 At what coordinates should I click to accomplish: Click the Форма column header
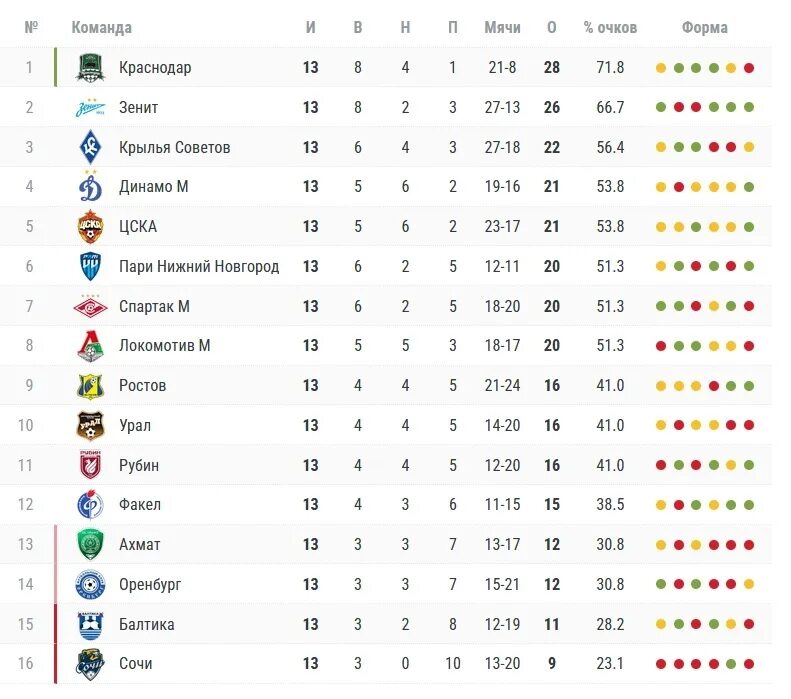(x=705, y=28)
